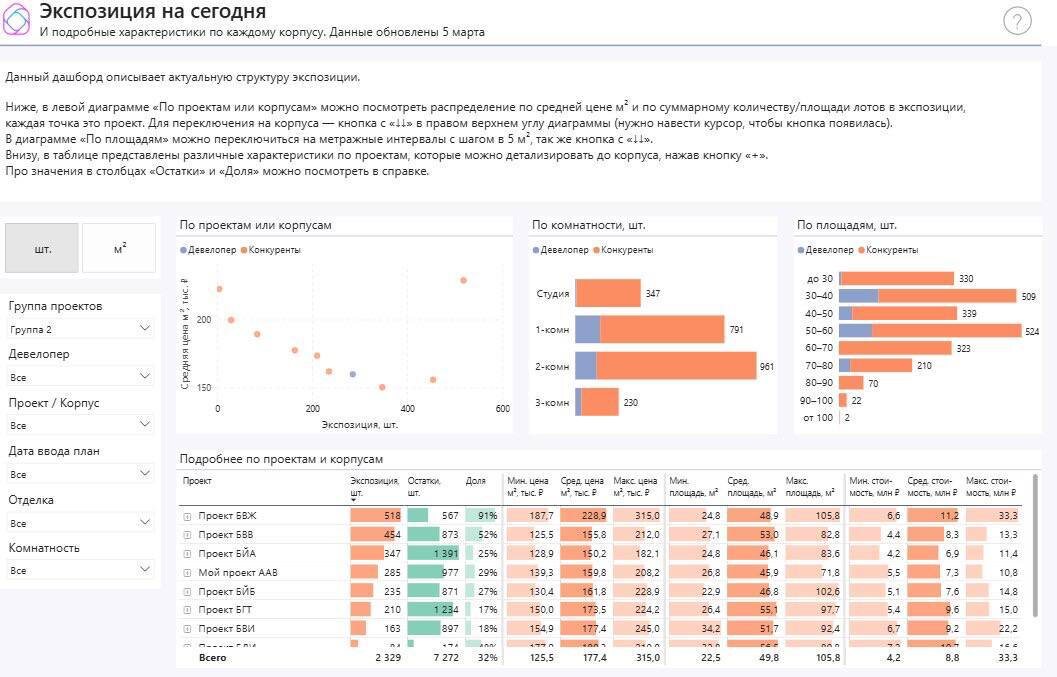The height and width of the screenshot is (677, 1057).
Task: Select the 80–90 area bar
Action: coord(851,382)
